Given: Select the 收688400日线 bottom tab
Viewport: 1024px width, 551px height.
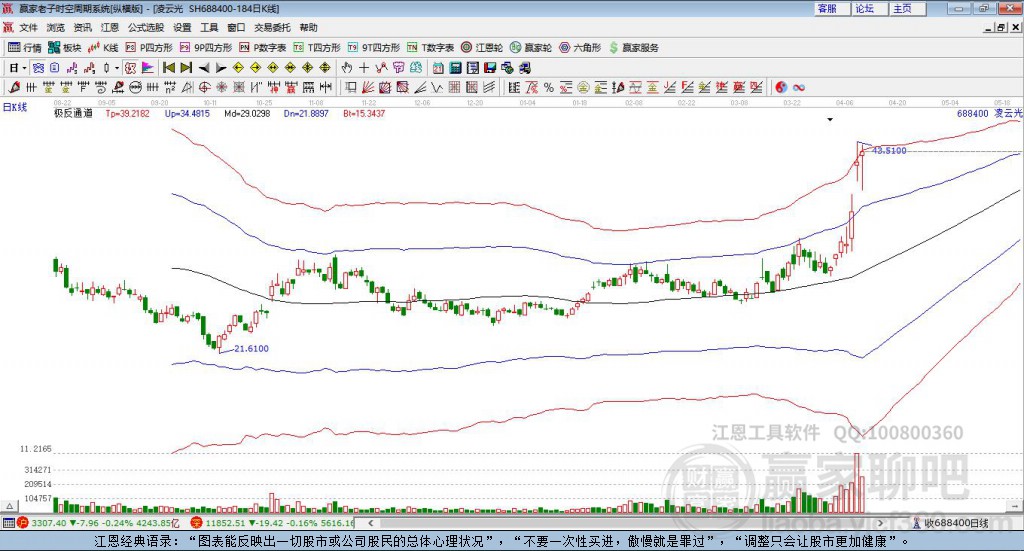Looking at the screenshot, I should [x=951, y=523].
